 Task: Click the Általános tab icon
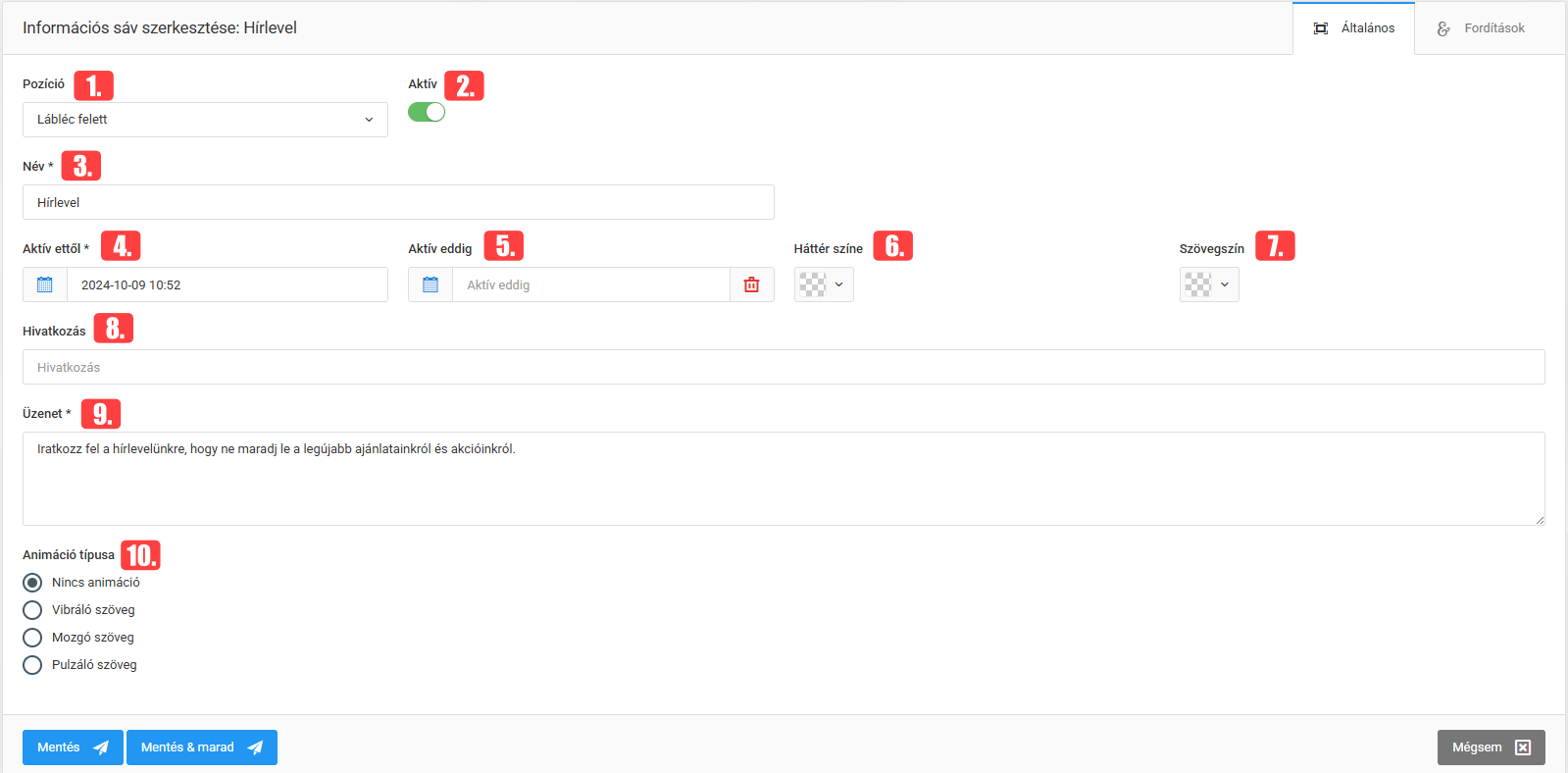pyautogui.click(x=1321, y=28)
